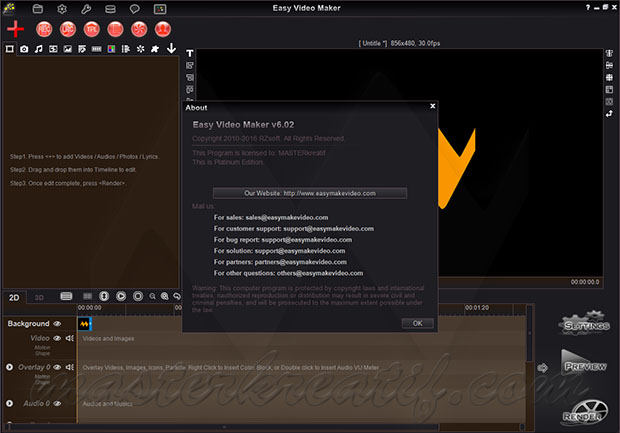Mute the Video track speaker icon
The width and height of the screenshot is (620, 433).
click(70, 338)
